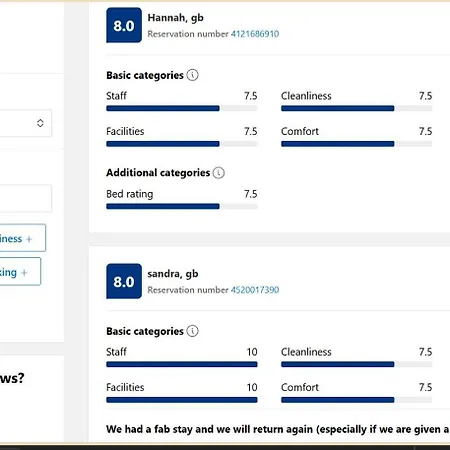Click sandra's Comfort rating bar

click(357, 400)
